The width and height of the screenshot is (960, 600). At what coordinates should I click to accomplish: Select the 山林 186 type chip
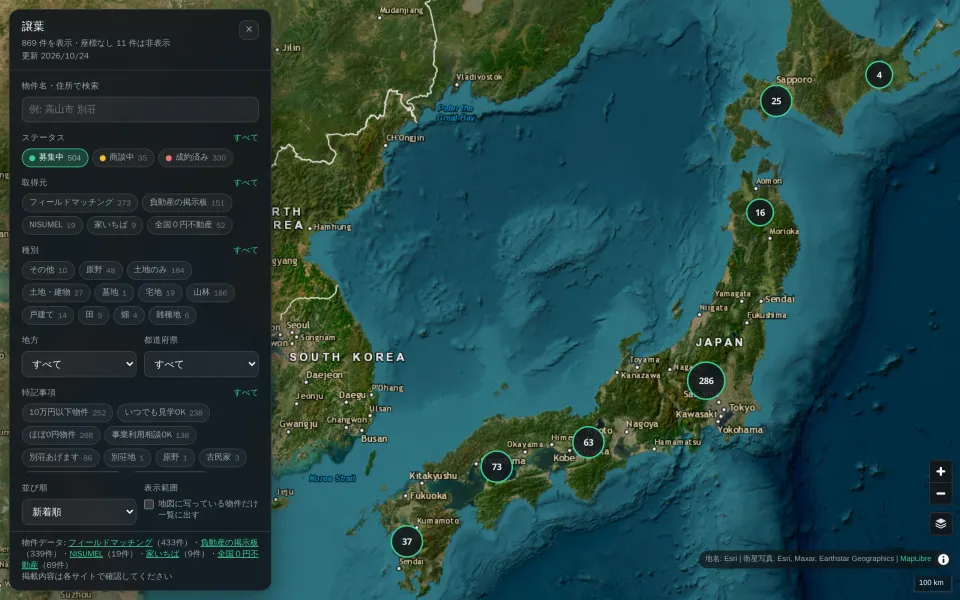pyautogui.click(x=210, y=293)
